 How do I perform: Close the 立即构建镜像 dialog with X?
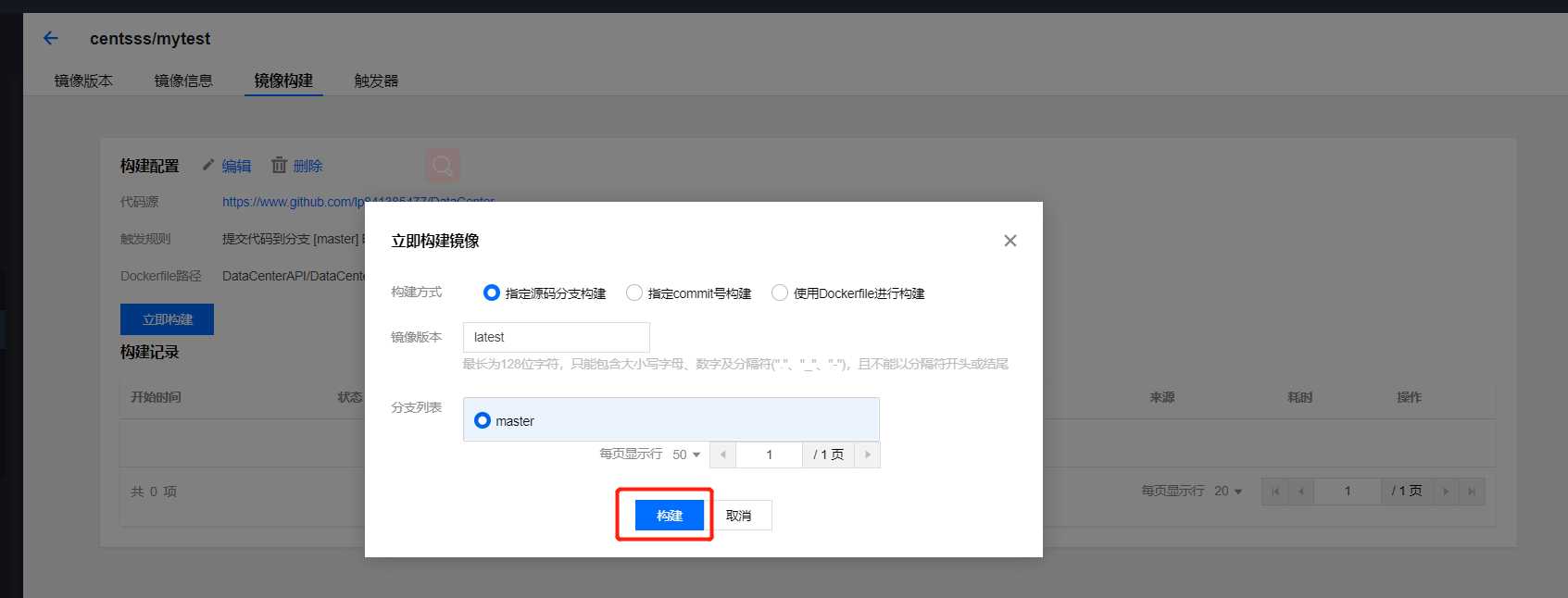click(x=1010, y=241)
